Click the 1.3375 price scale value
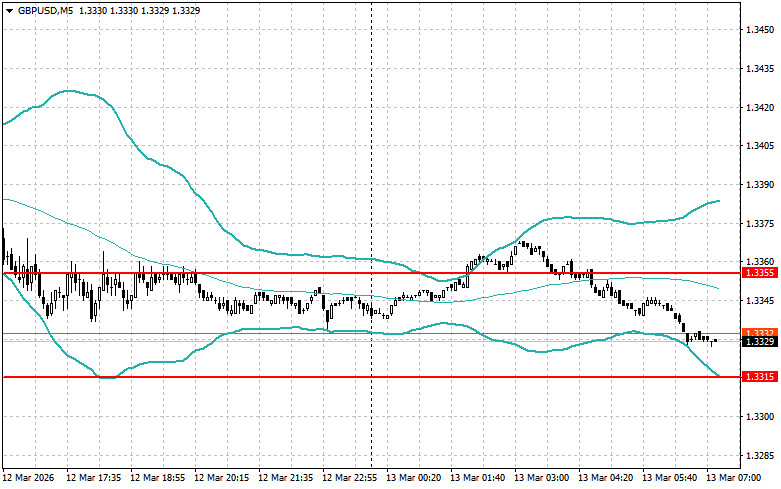Viewport: 781px width, 489px height. coord(760,224)
